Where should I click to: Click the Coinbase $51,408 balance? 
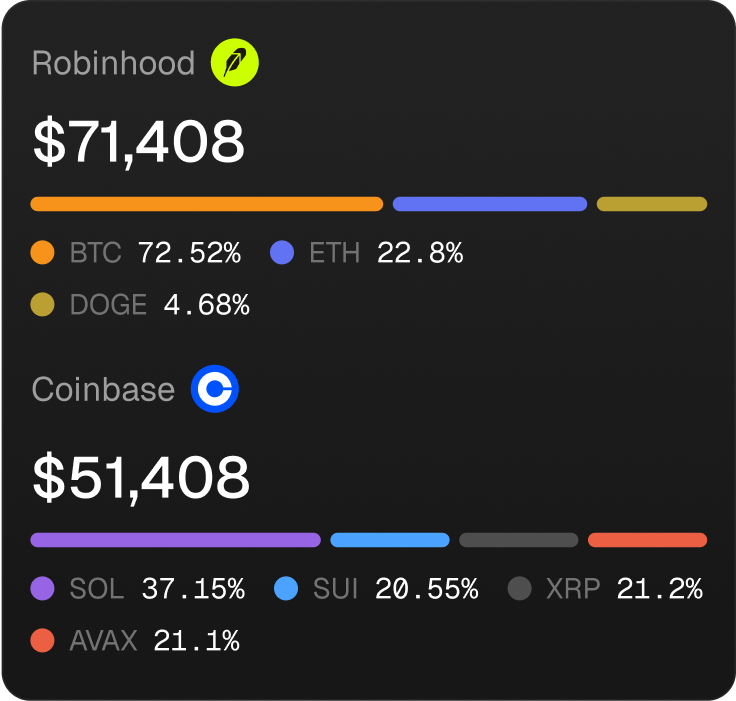(x=140, y=477)
